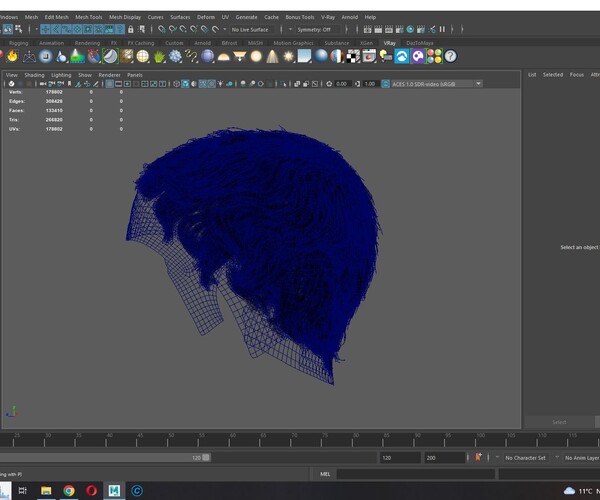Click the Focus item in Attribute Editor
600x500 pixels.
577,75
